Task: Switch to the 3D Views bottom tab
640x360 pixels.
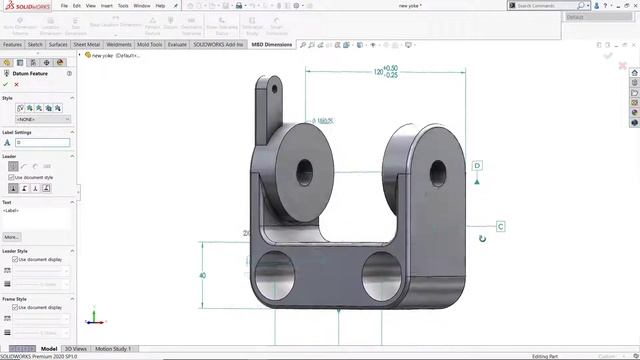Action: pos(76,349)
